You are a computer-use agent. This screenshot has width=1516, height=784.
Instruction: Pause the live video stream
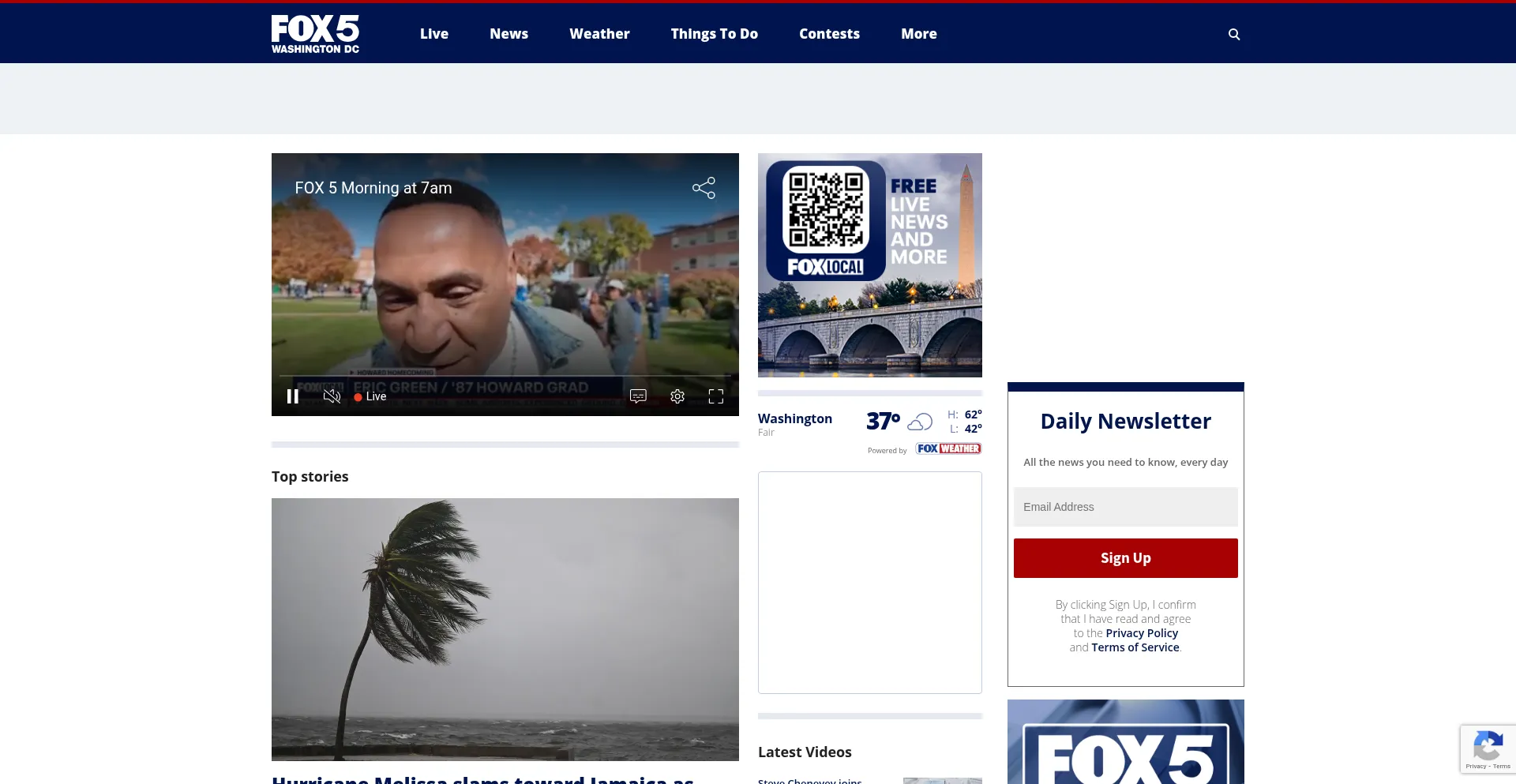tap(293, 396)
